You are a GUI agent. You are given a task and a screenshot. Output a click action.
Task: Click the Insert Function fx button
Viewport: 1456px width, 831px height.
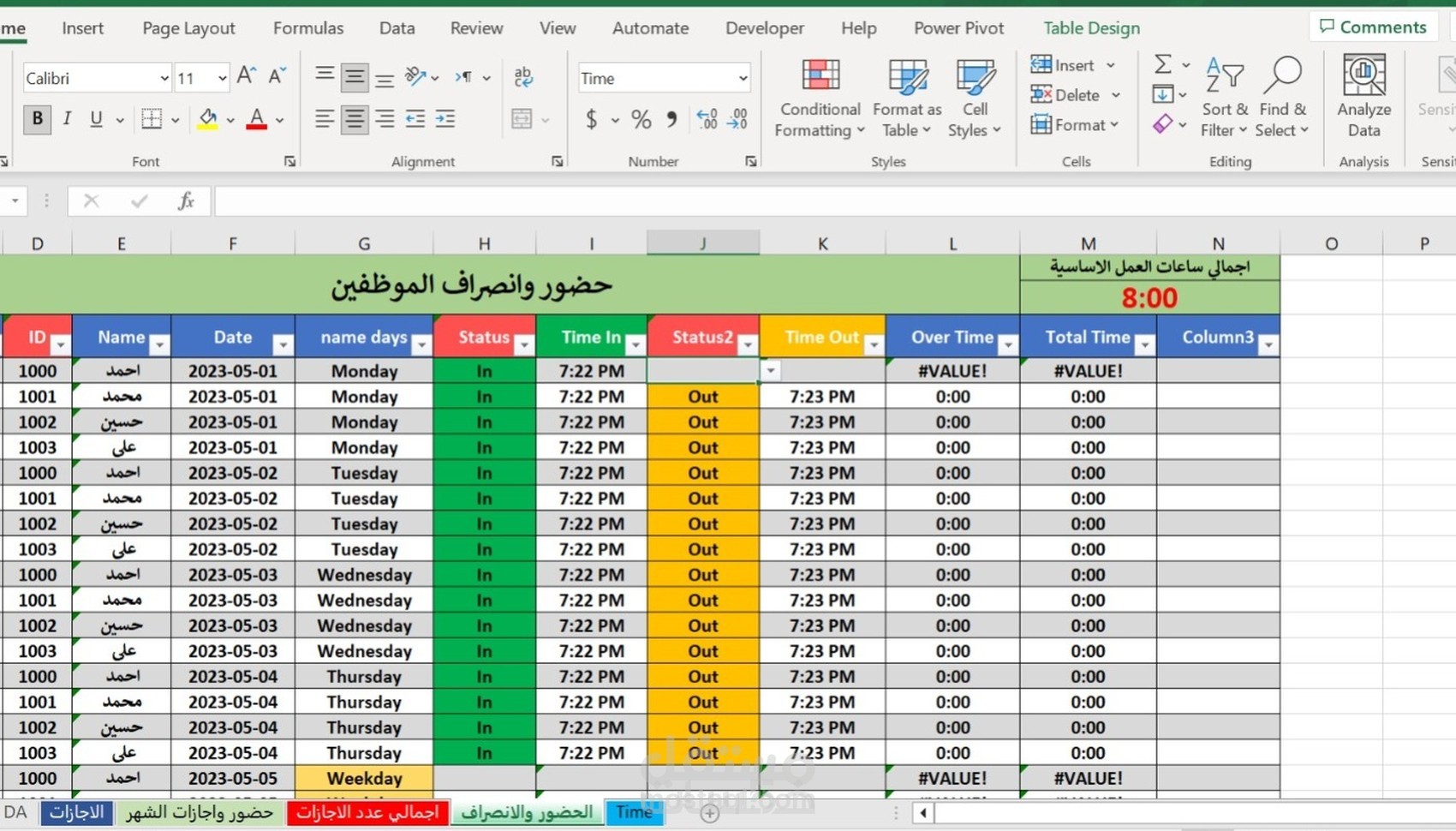tap(186, 201)
